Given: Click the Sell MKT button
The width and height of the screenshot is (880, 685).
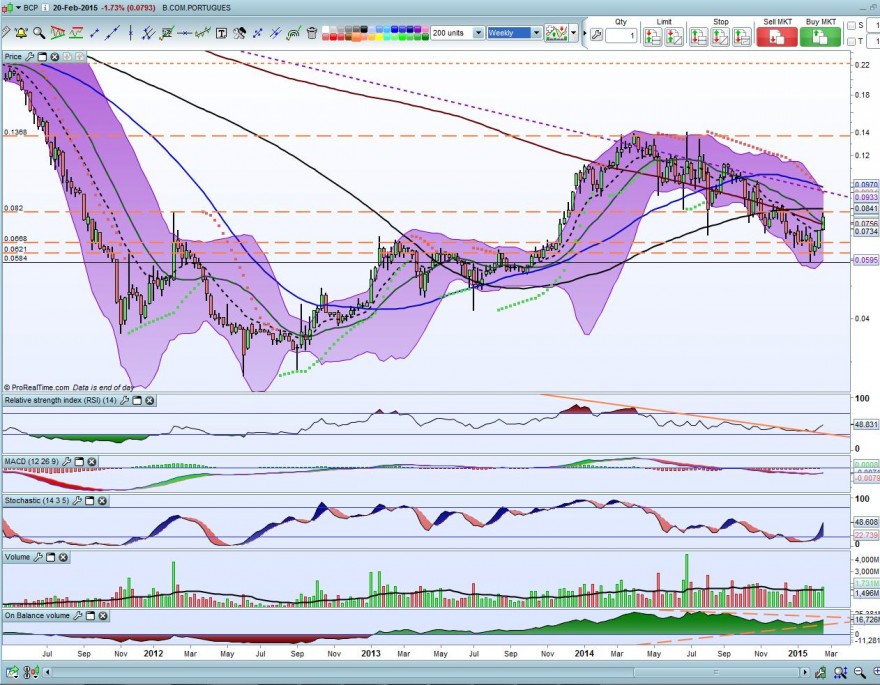Looking at the screenshot, I should click(777, 37).
